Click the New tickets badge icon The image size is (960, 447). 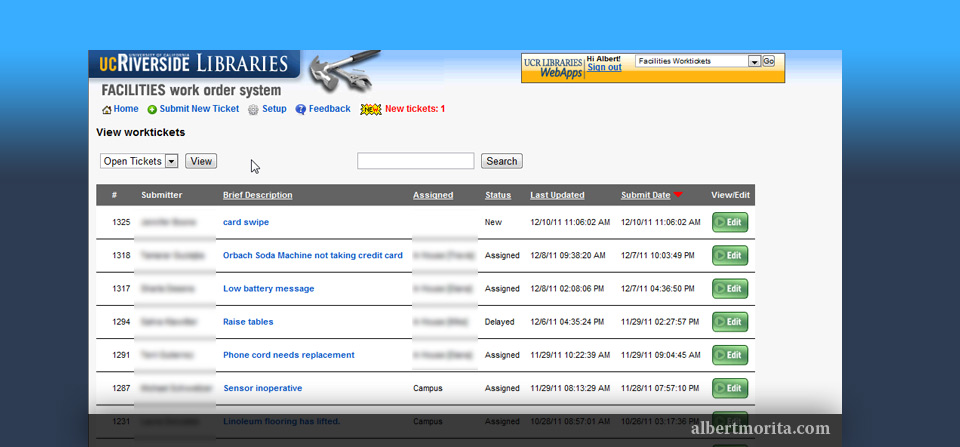(x=370, y=109)
